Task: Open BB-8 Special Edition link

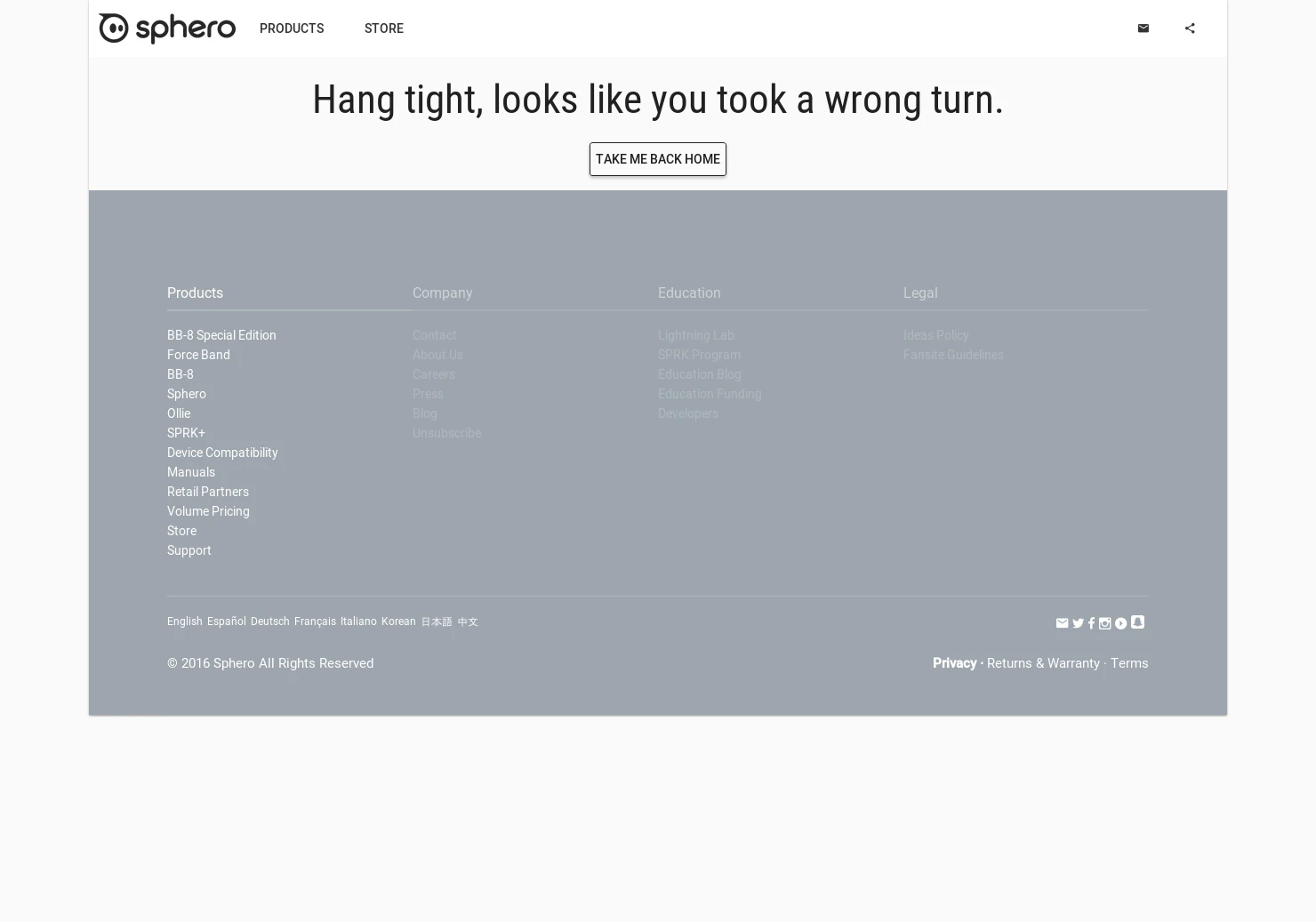Action: point(221,335)
